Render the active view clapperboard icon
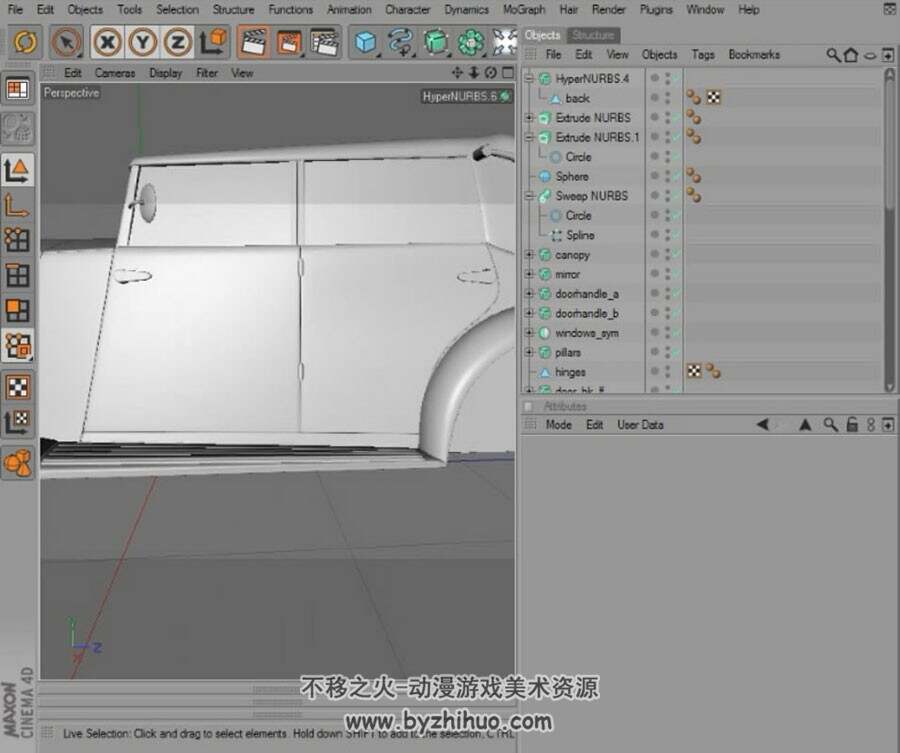Image resolution: width=900 pixels, height=753 pixels. 253,42
